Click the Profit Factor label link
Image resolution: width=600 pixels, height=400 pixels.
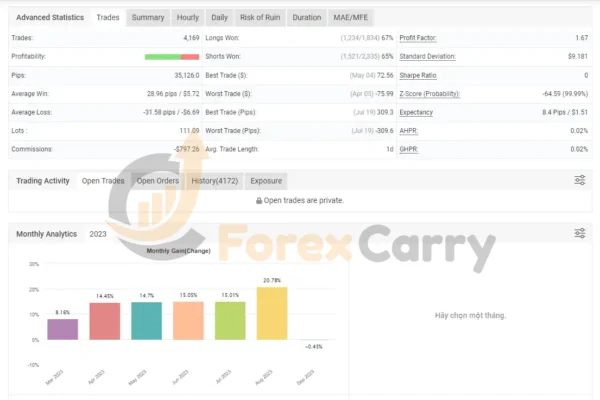pyautogui.click(x=423, y=37)
